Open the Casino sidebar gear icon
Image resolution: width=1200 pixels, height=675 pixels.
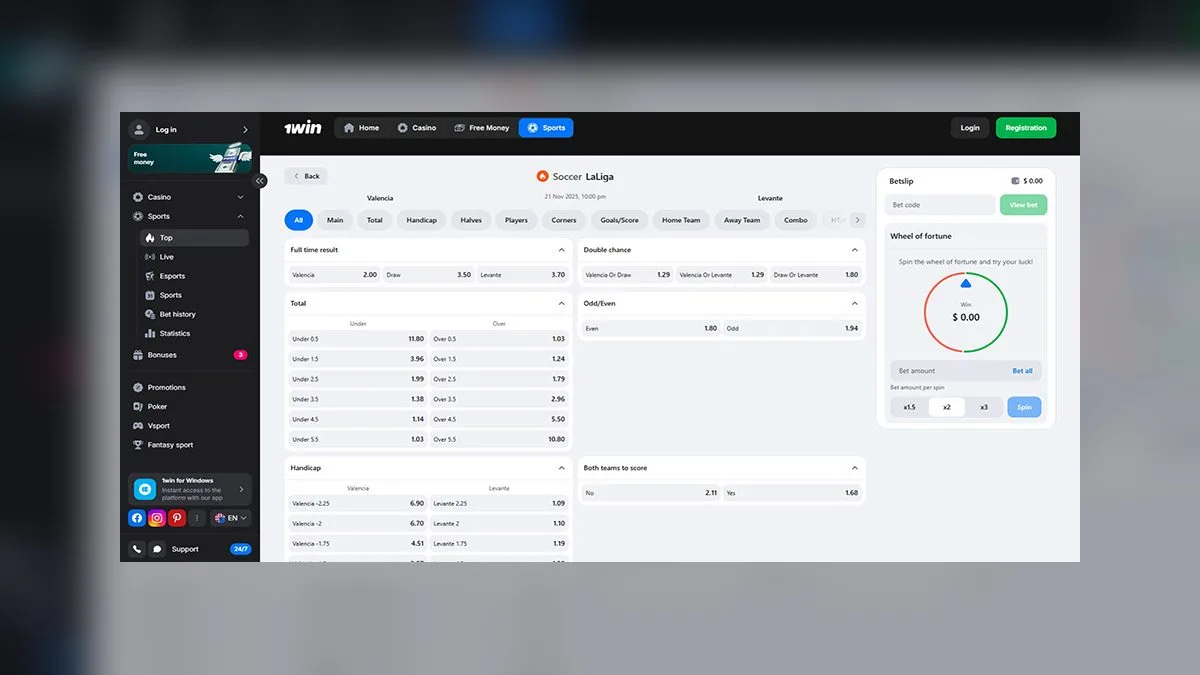pos(138,197)
